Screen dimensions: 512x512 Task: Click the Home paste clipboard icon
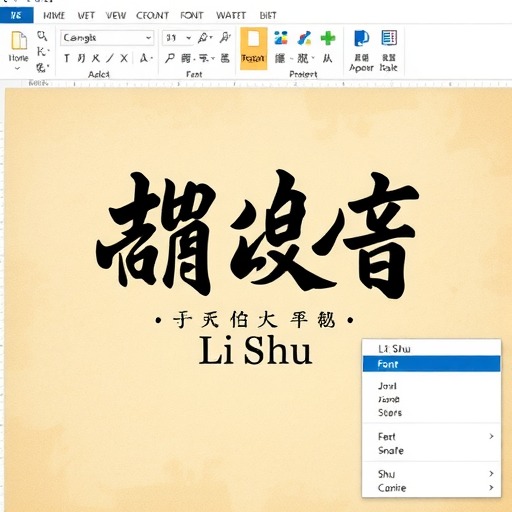coord(19,41)
